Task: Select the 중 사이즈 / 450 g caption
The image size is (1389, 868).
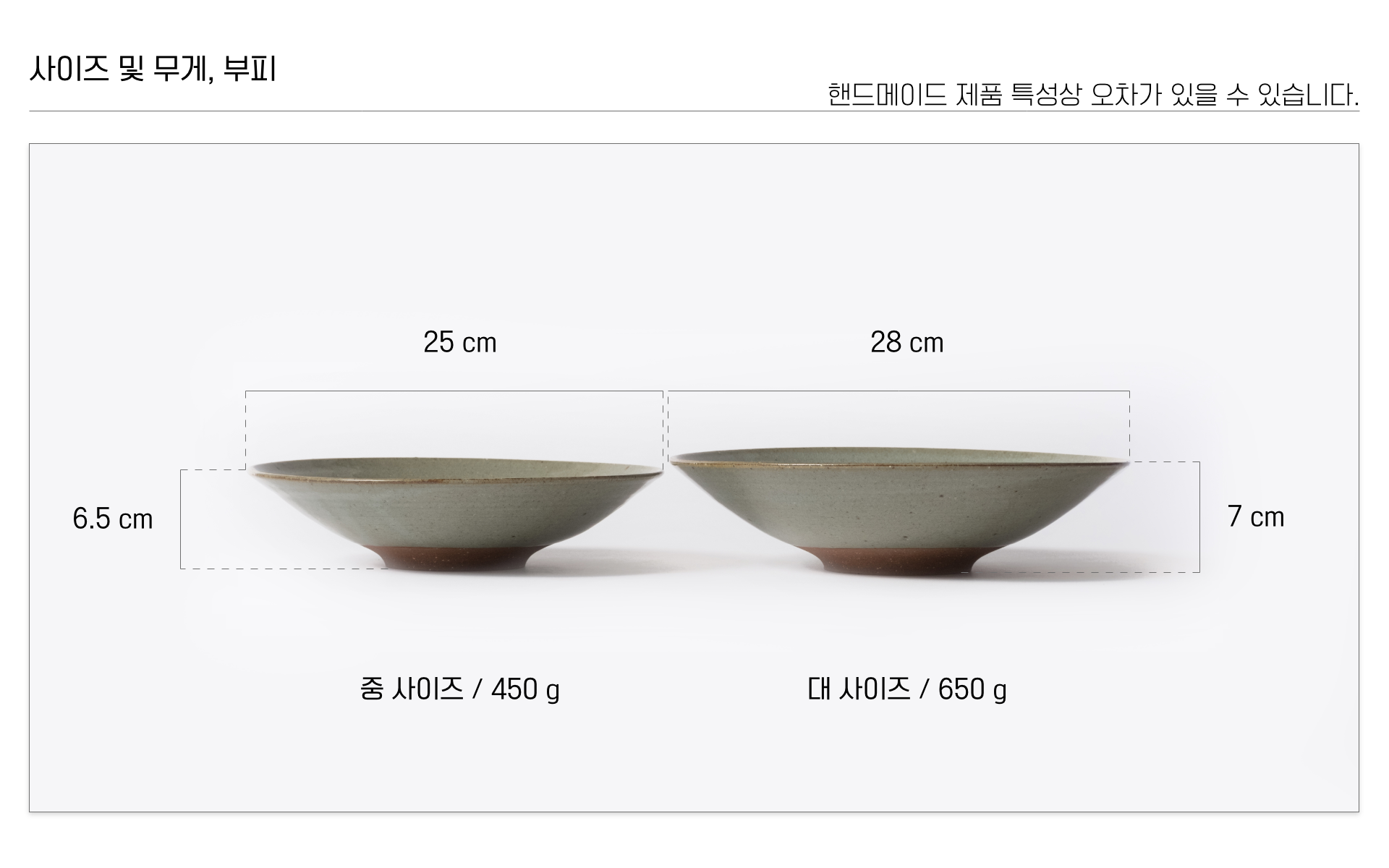Action: tap(459, 689)
